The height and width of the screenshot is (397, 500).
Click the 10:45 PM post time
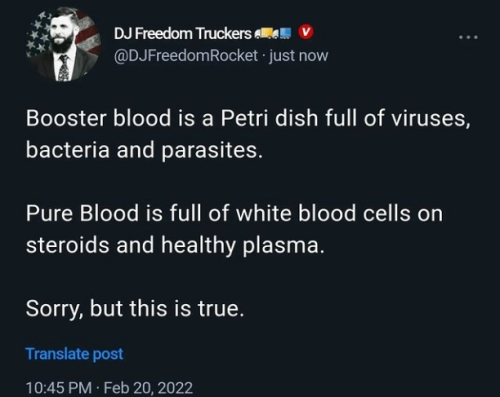[x=59, y=388]
